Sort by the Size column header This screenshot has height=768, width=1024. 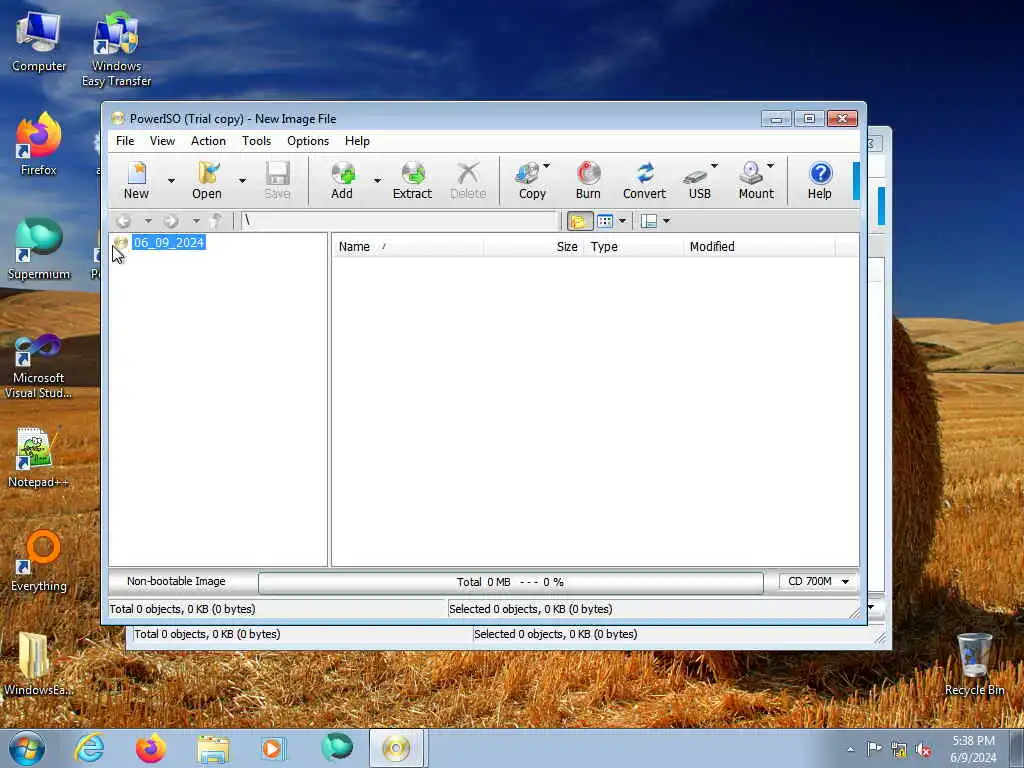(x=534, y=247)
